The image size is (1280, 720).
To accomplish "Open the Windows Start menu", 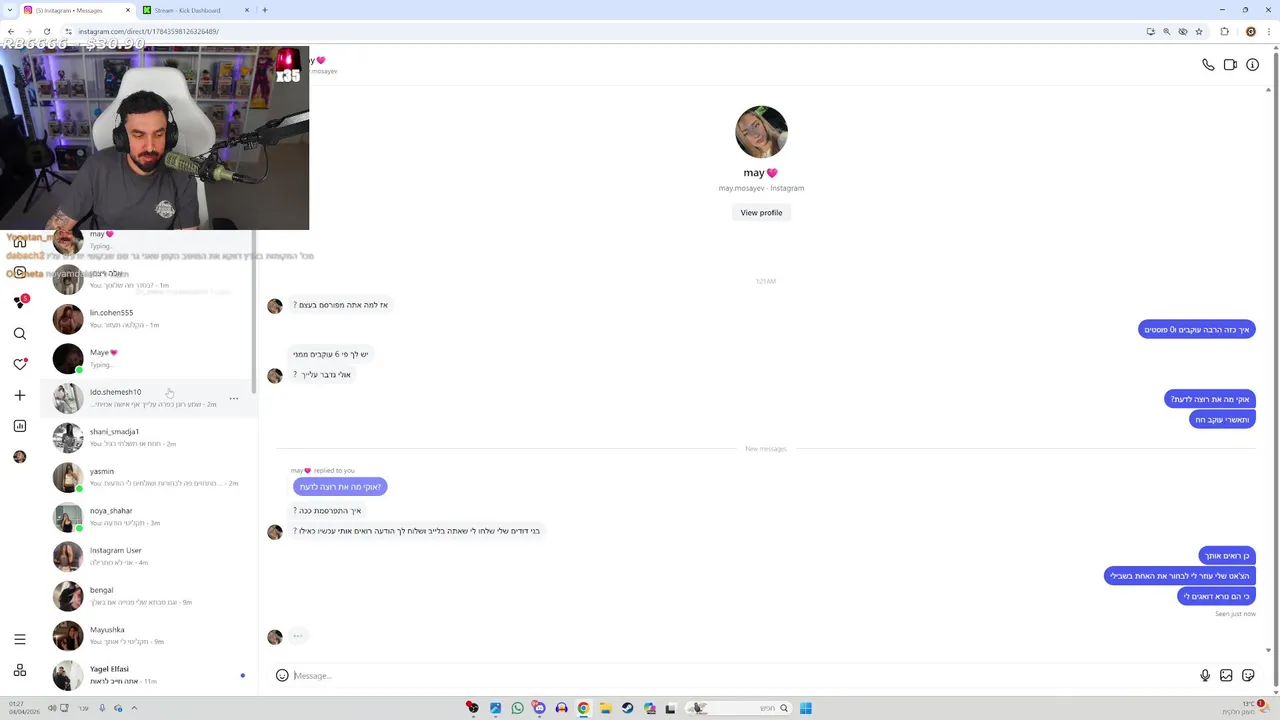I will click(805, 708).
